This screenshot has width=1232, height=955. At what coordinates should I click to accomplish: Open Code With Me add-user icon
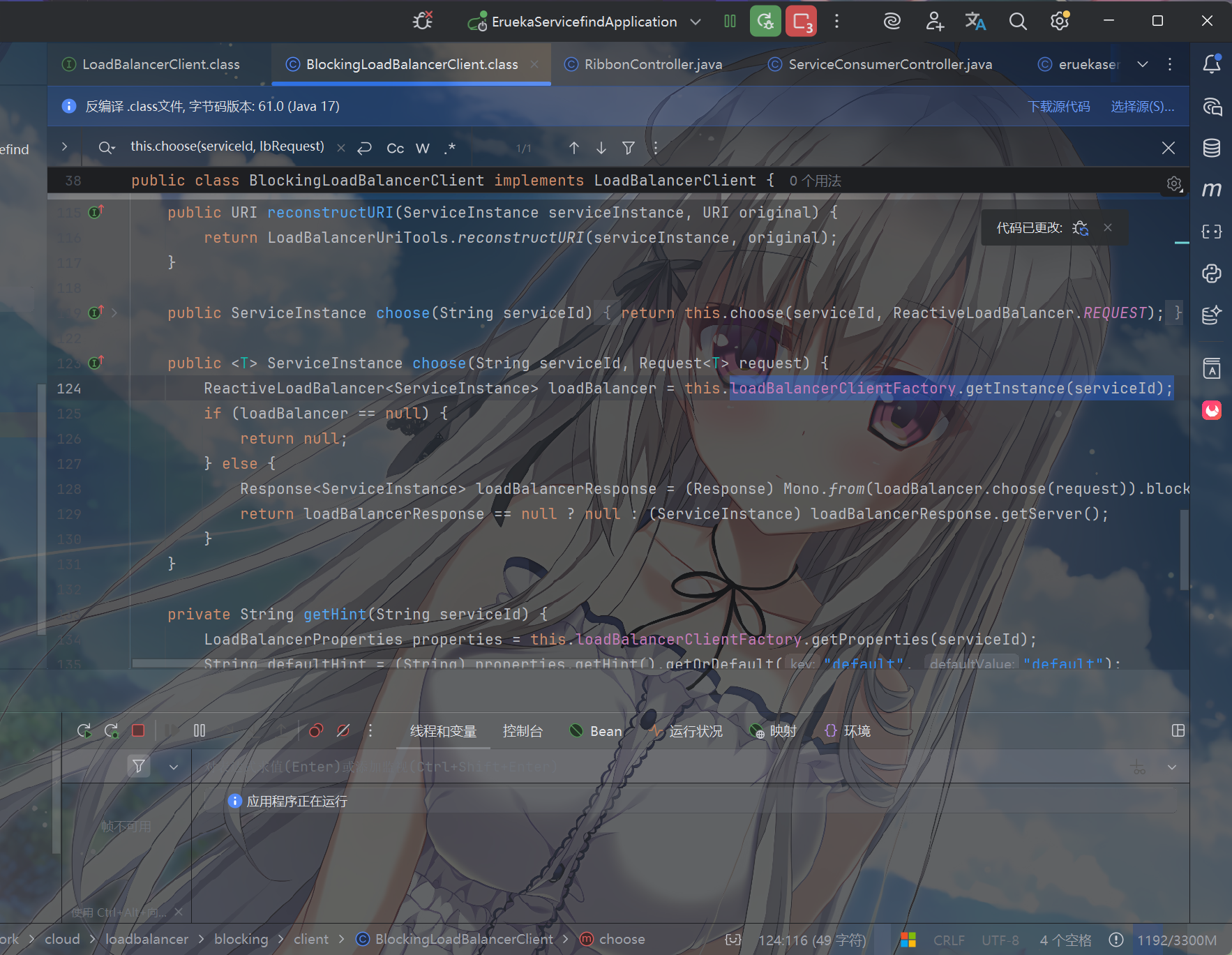934,22
